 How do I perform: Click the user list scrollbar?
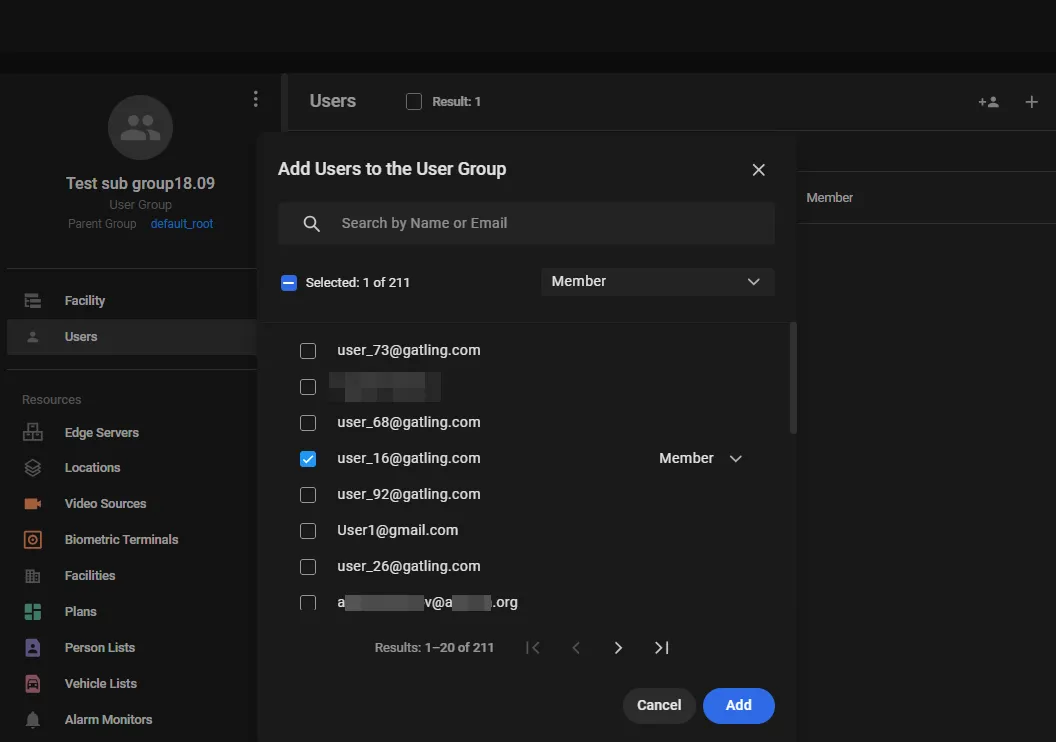(793, 378)
